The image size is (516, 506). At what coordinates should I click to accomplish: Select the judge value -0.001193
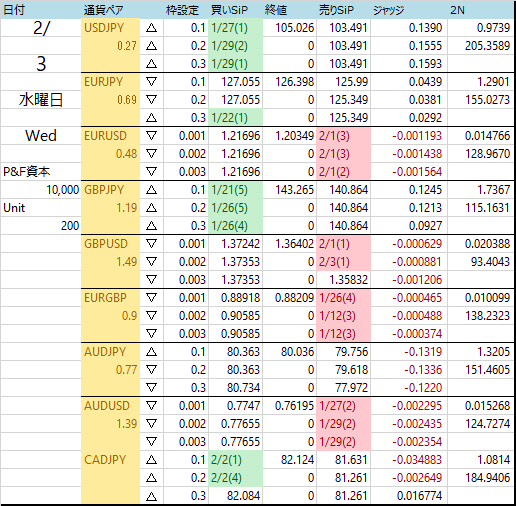coord(417,136)
